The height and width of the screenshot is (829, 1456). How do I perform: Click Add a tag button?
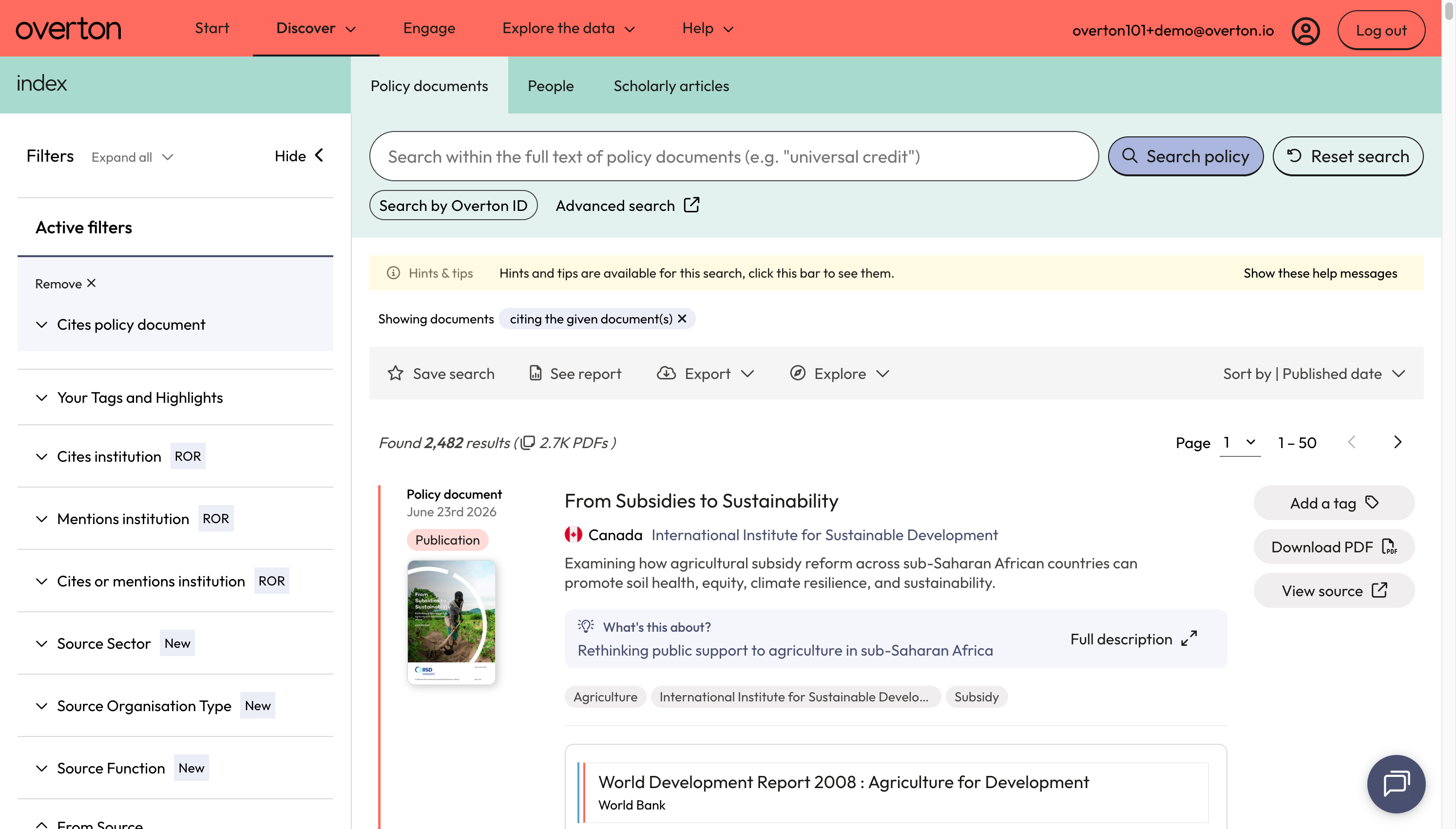click(1334, 503)
